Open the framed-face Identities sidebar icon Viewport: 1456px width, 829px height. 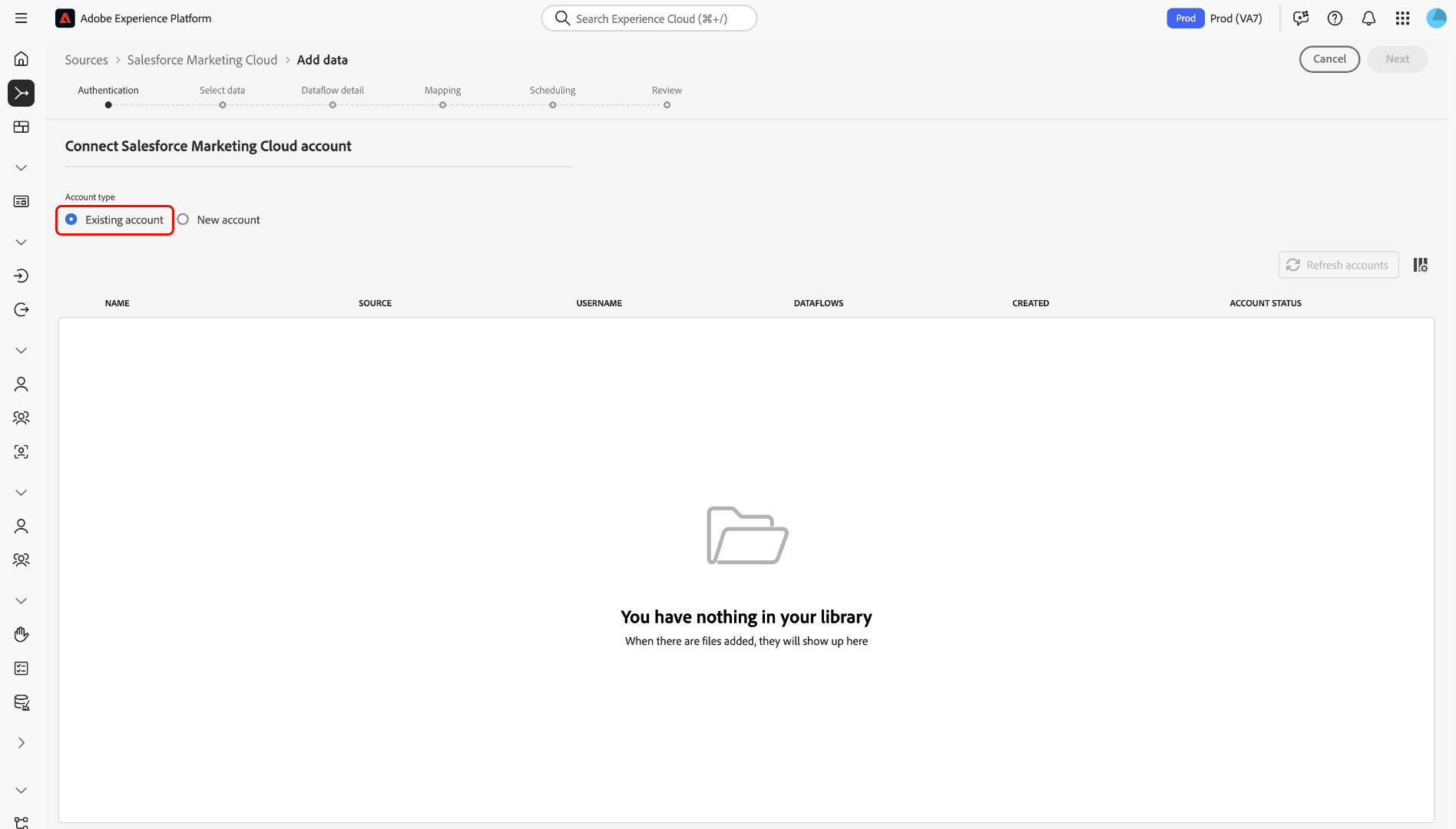pyautogui.click(x=22, y=451)
